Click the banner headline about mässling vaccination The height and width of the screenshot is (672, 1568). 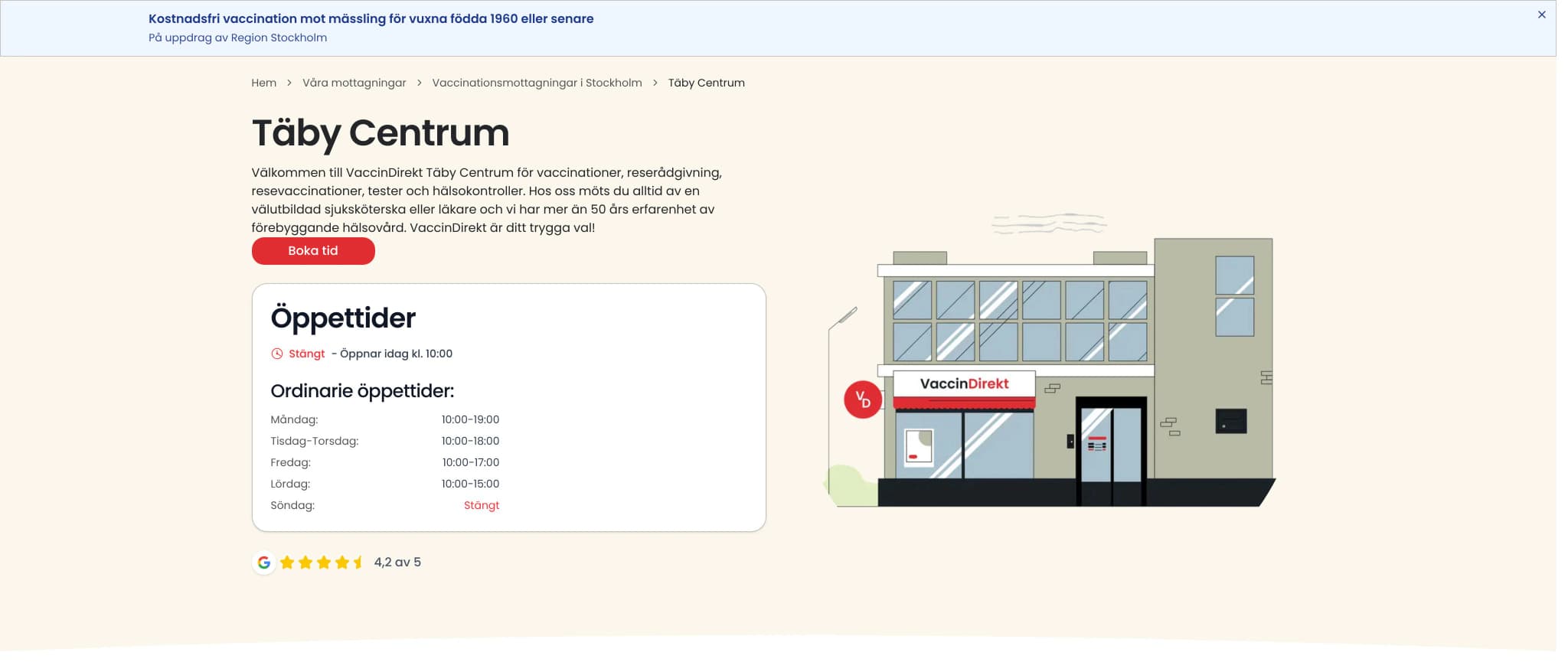[371, 18]
